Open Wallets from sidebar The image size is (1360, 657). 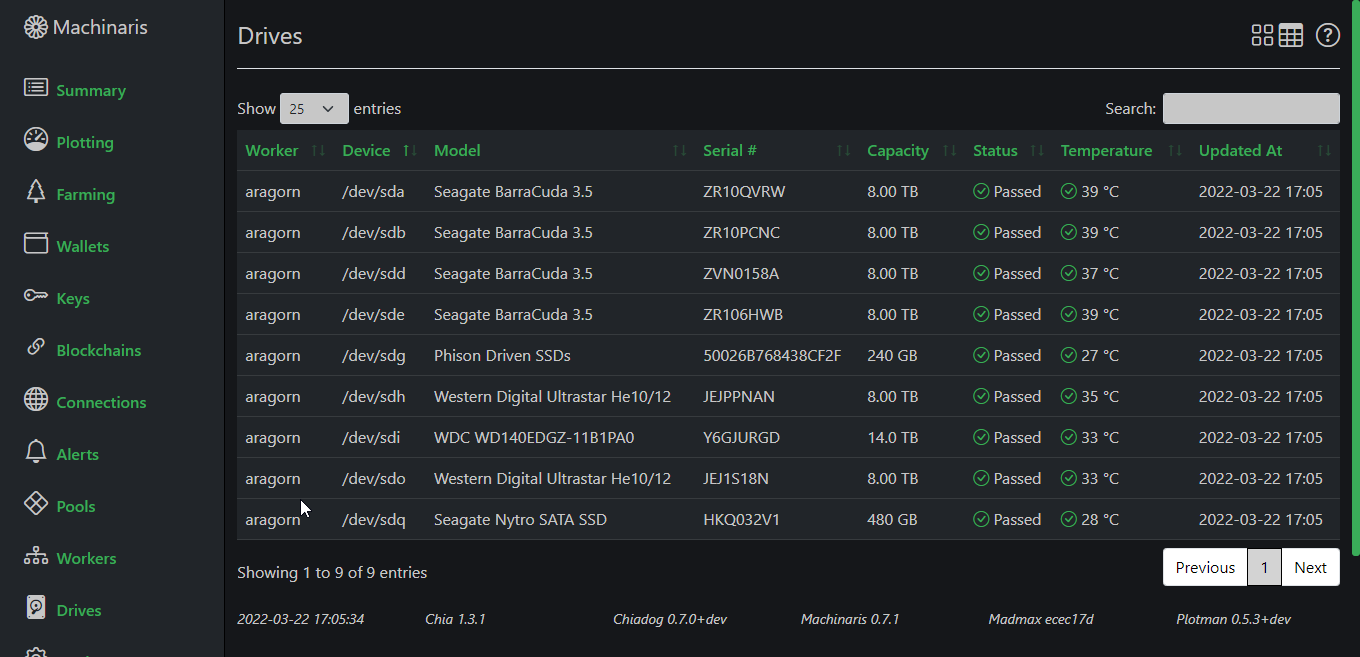pos(83,246)
